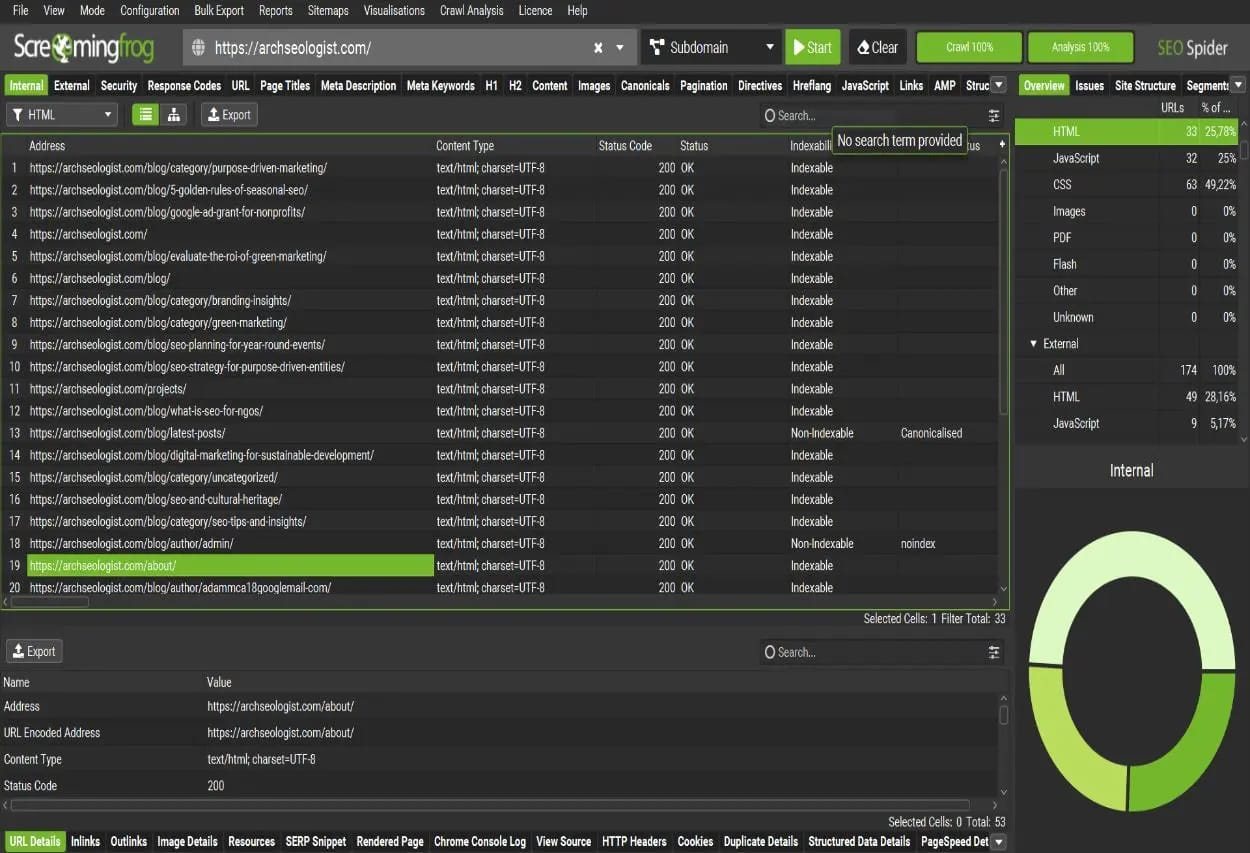Open the Crawl Analysis menu
The width and height of the screenshot is (1250, 853).
click(x=472, y=10)
